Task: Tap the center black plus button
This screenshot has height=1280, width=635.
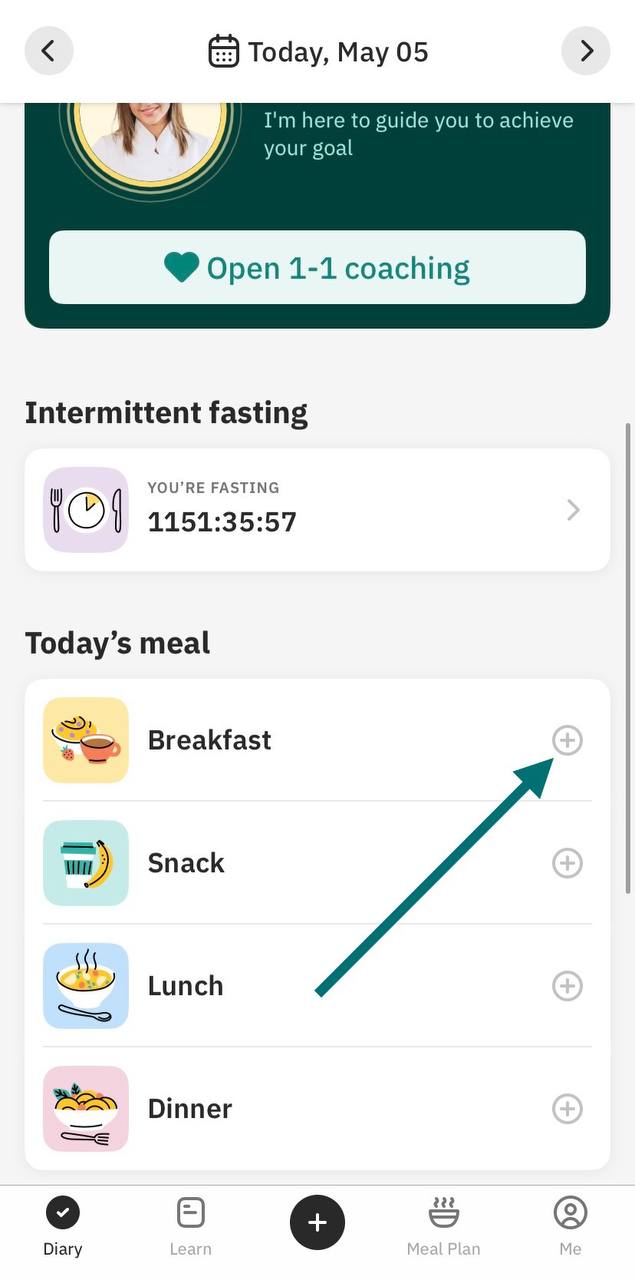Action: 317,1222
